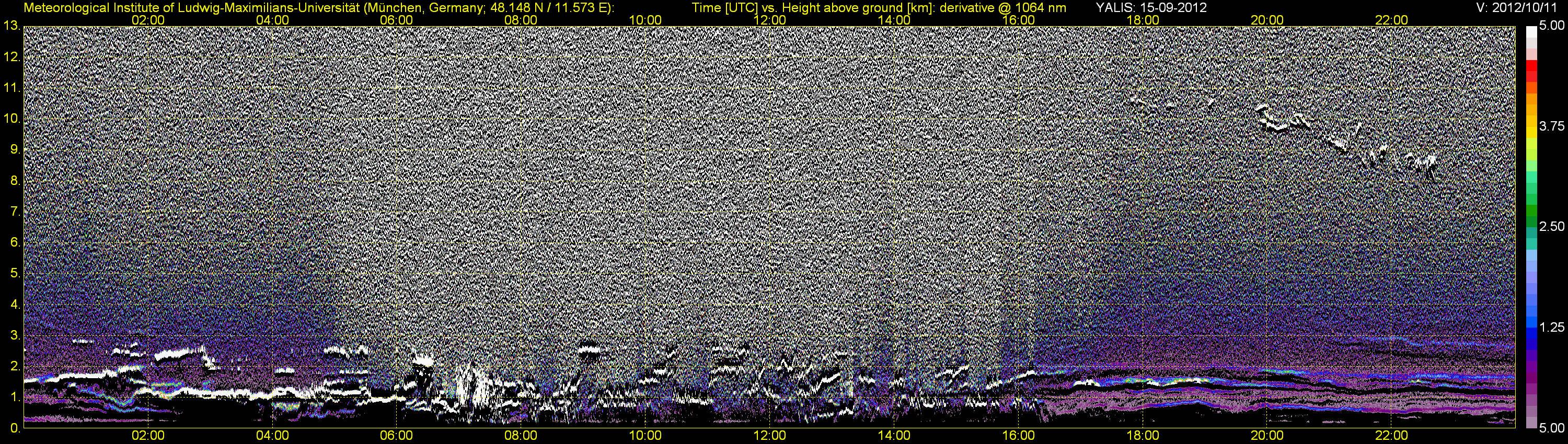Click the 2 km height axis label
Screen dimensions: 1568x444
pos(15,366)
